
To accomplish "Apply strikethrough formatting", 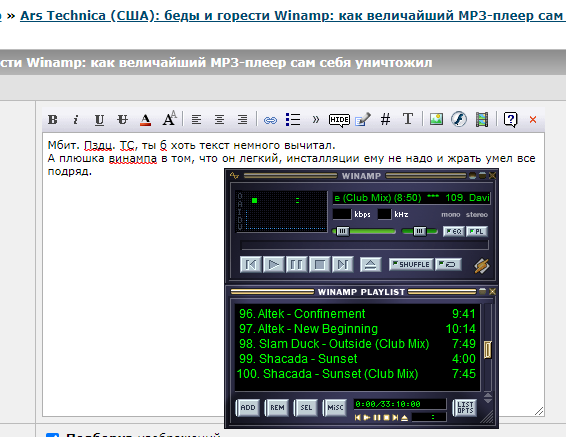I will coord(122,119).
